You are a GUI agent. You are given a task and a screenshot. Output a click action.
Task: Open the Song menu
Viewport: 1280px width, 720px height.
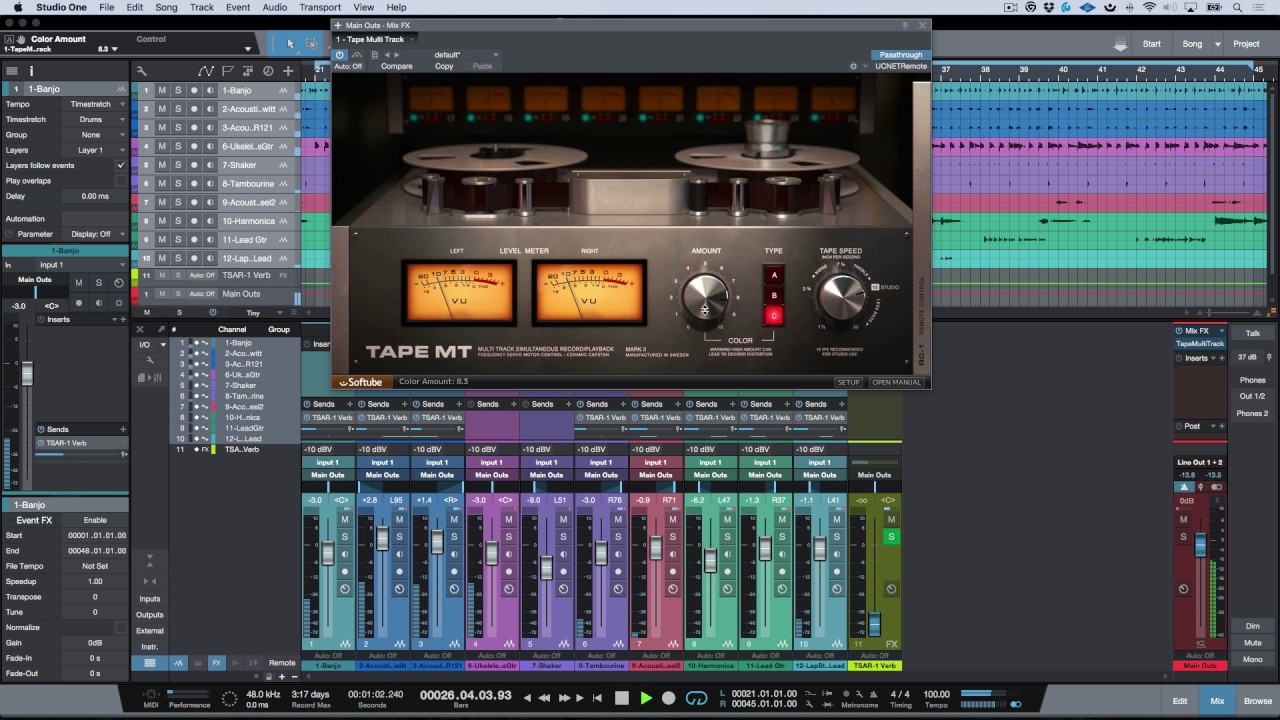tap(166, 7)
